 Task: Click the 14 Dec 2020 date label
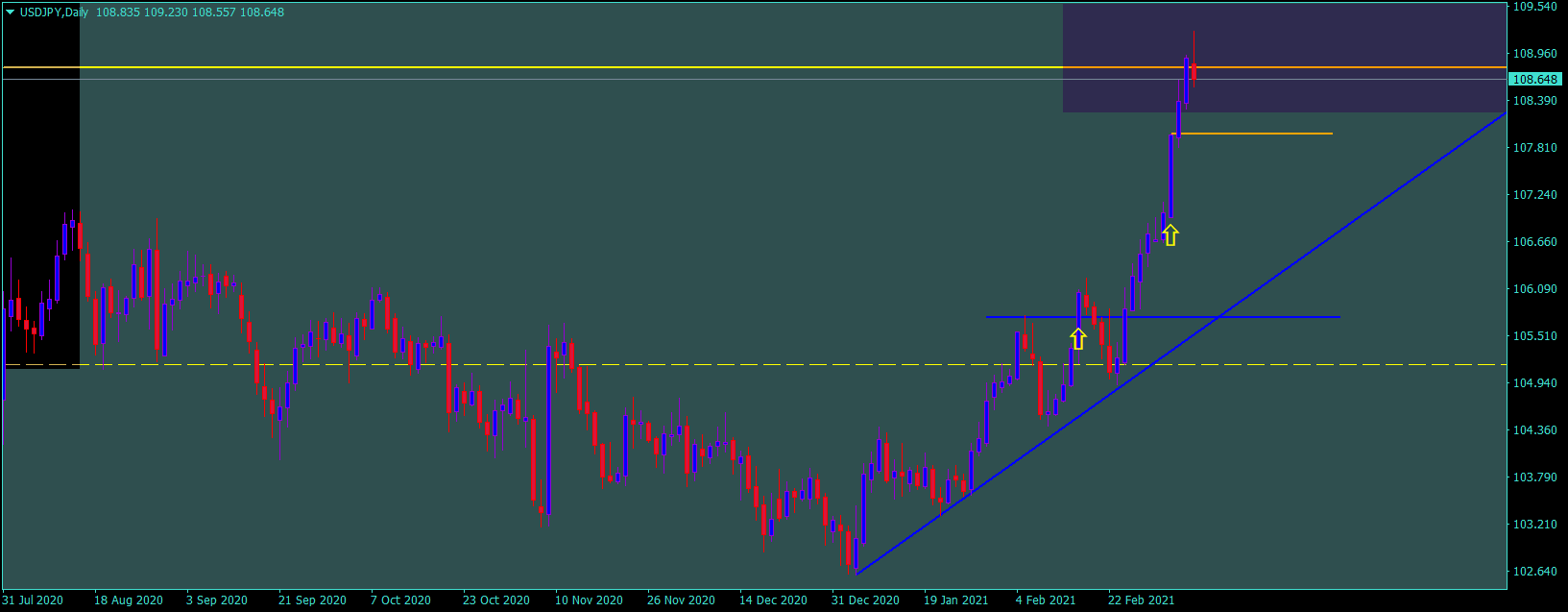click(773, 600)
